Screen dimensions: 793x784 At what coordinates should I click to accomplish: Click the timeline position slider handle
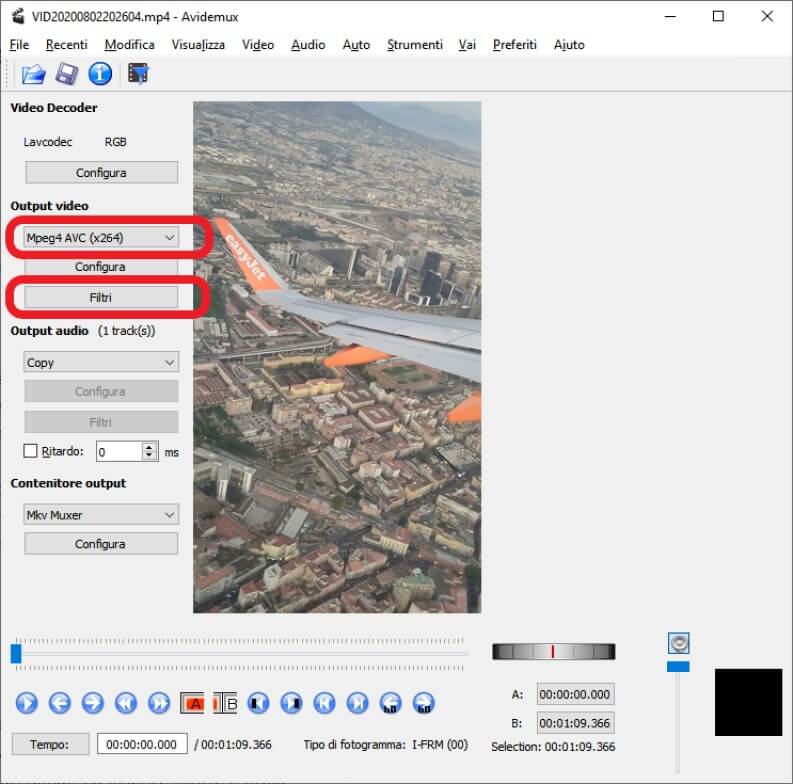coord(16,653)
